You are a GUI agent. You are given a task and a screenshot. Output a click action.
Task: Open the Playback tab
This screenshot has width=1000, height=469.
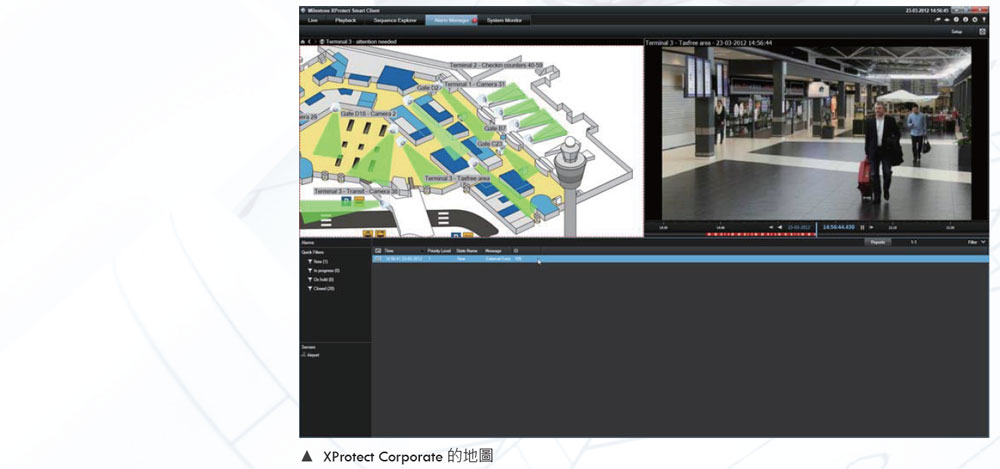pos(345,20)
